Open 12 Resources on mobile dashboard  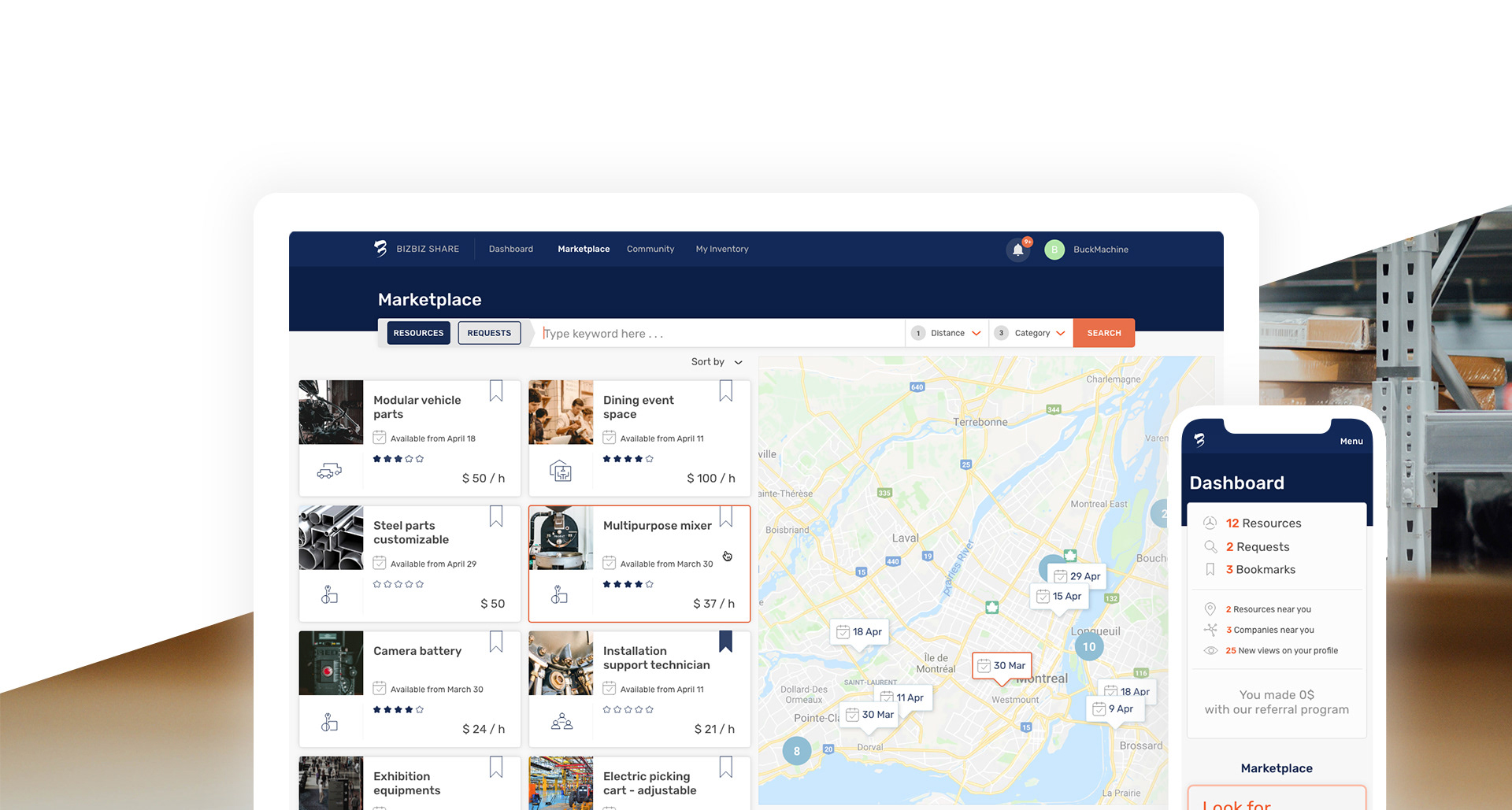(1263, 523)
